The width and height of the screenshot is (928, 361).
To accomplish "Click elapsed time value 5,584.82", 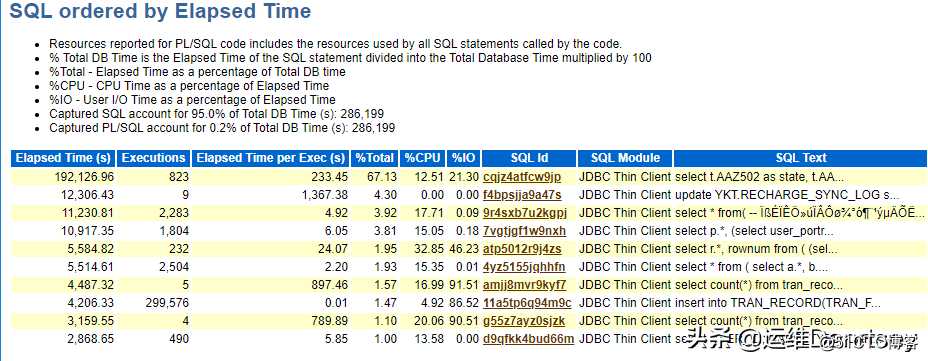I will pyautogui.click(x=90, y=249).
